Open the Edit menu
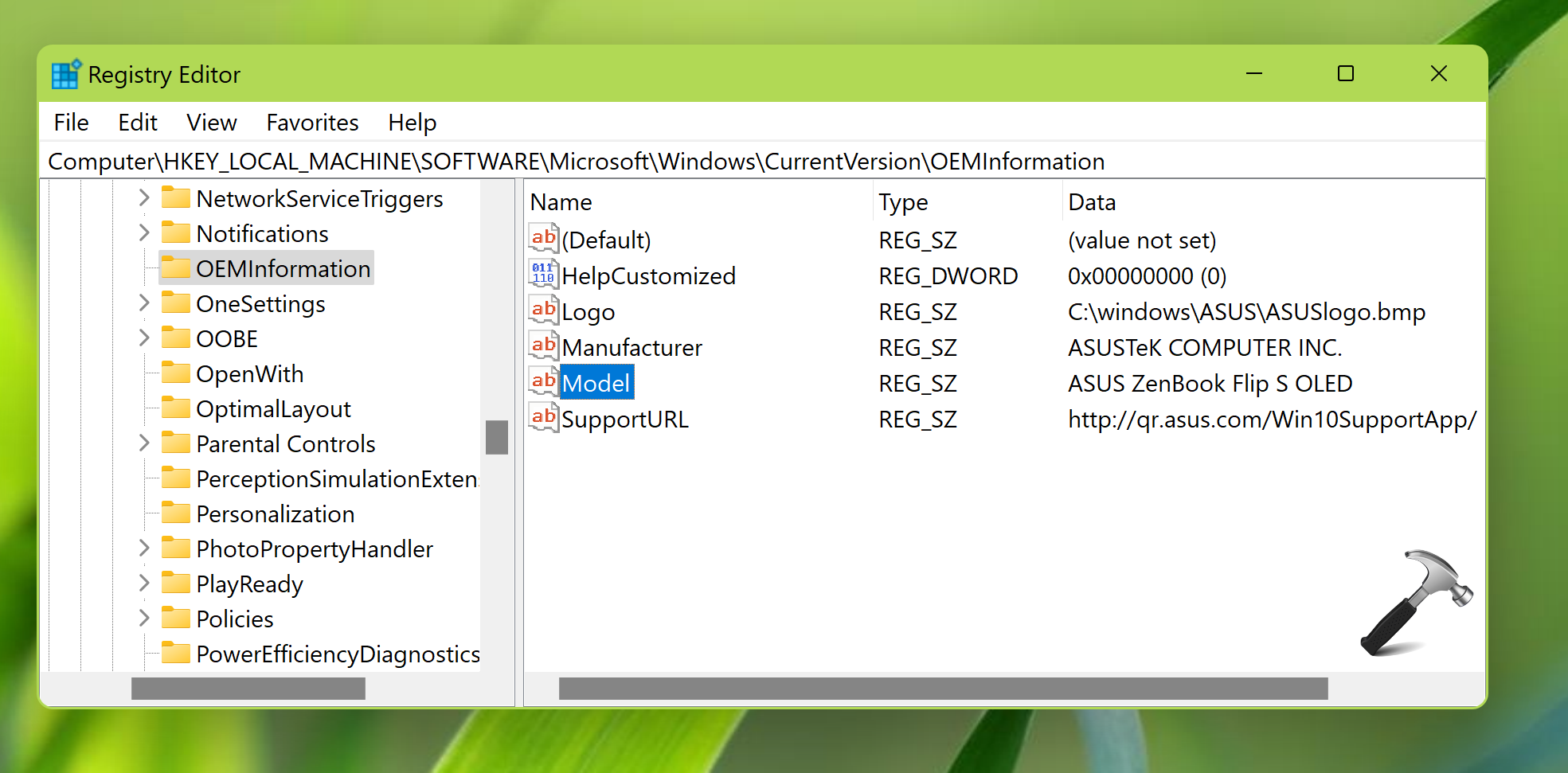Image resolution: width=1568 pixels, height=773 pixels. pos(138,123)
